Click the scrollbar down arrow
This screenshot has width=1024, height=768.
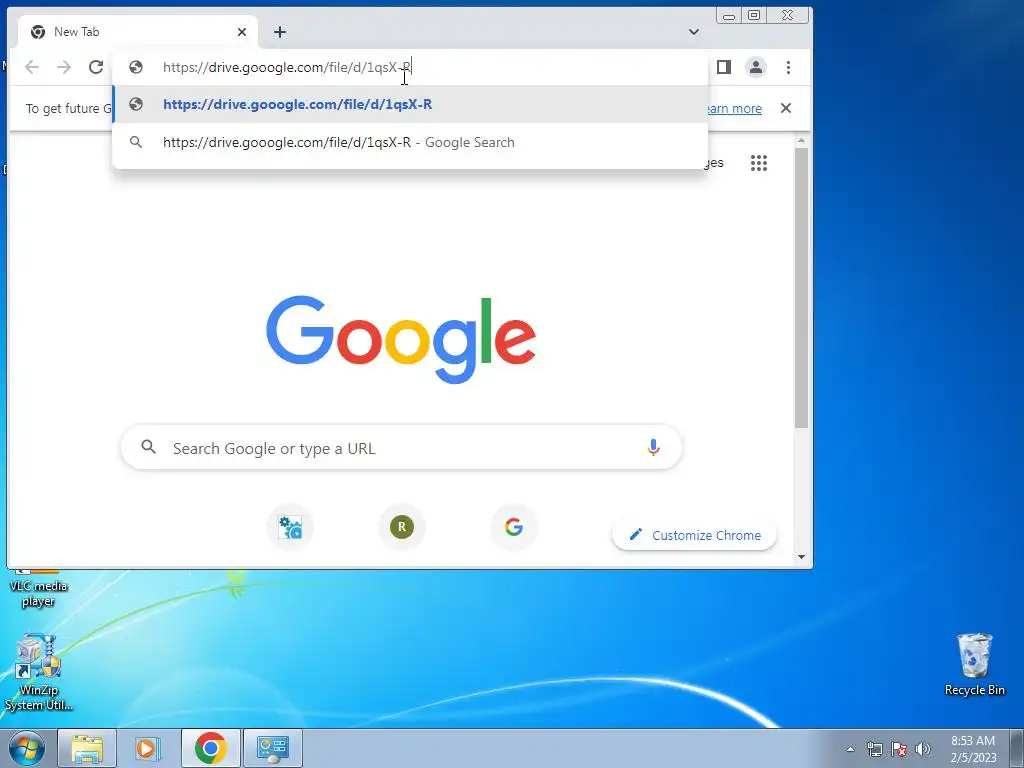pos(801,557)
